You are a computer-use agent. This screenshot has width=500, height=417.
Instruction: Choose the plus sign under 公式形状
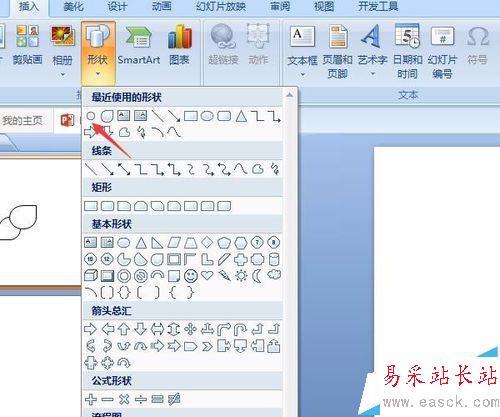click(x=91, y=399)
